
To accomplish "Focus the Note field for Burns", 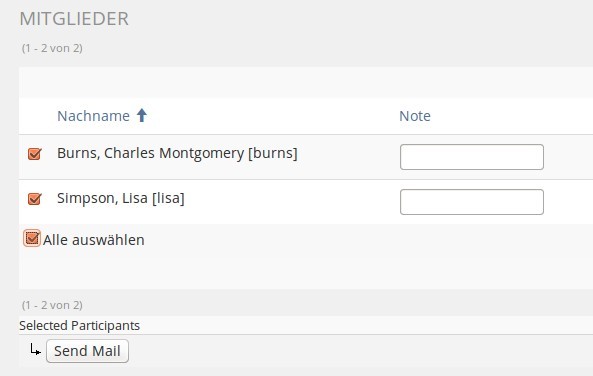I will pos(472,157).
